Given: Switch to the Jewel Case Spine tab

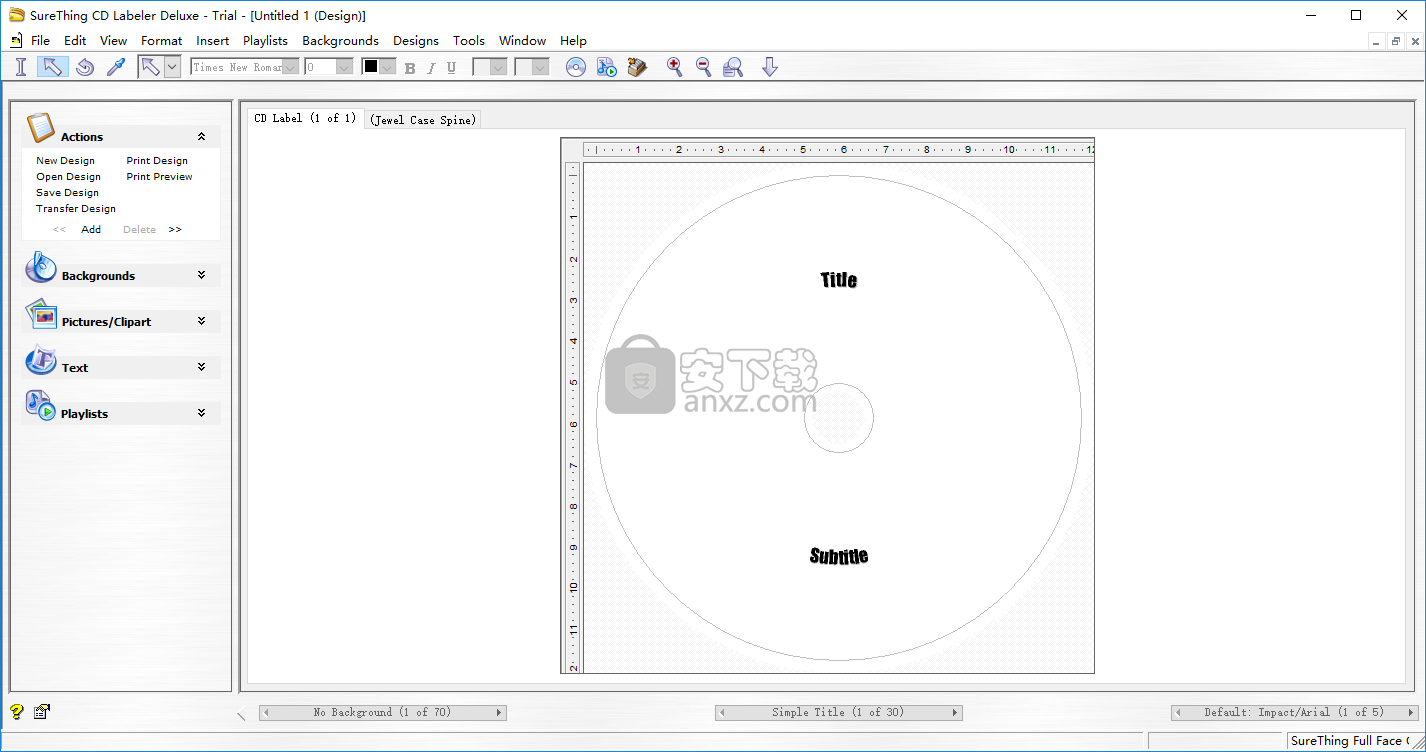Looking at the screenshot, I should point(424,120).
